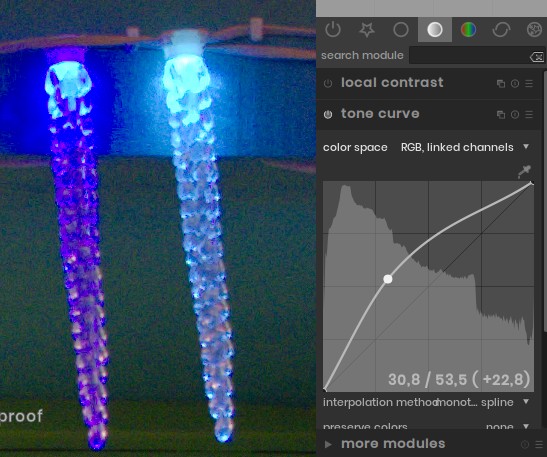
Task: Open tone curve multiple instances menu
Action: point(501,115)
